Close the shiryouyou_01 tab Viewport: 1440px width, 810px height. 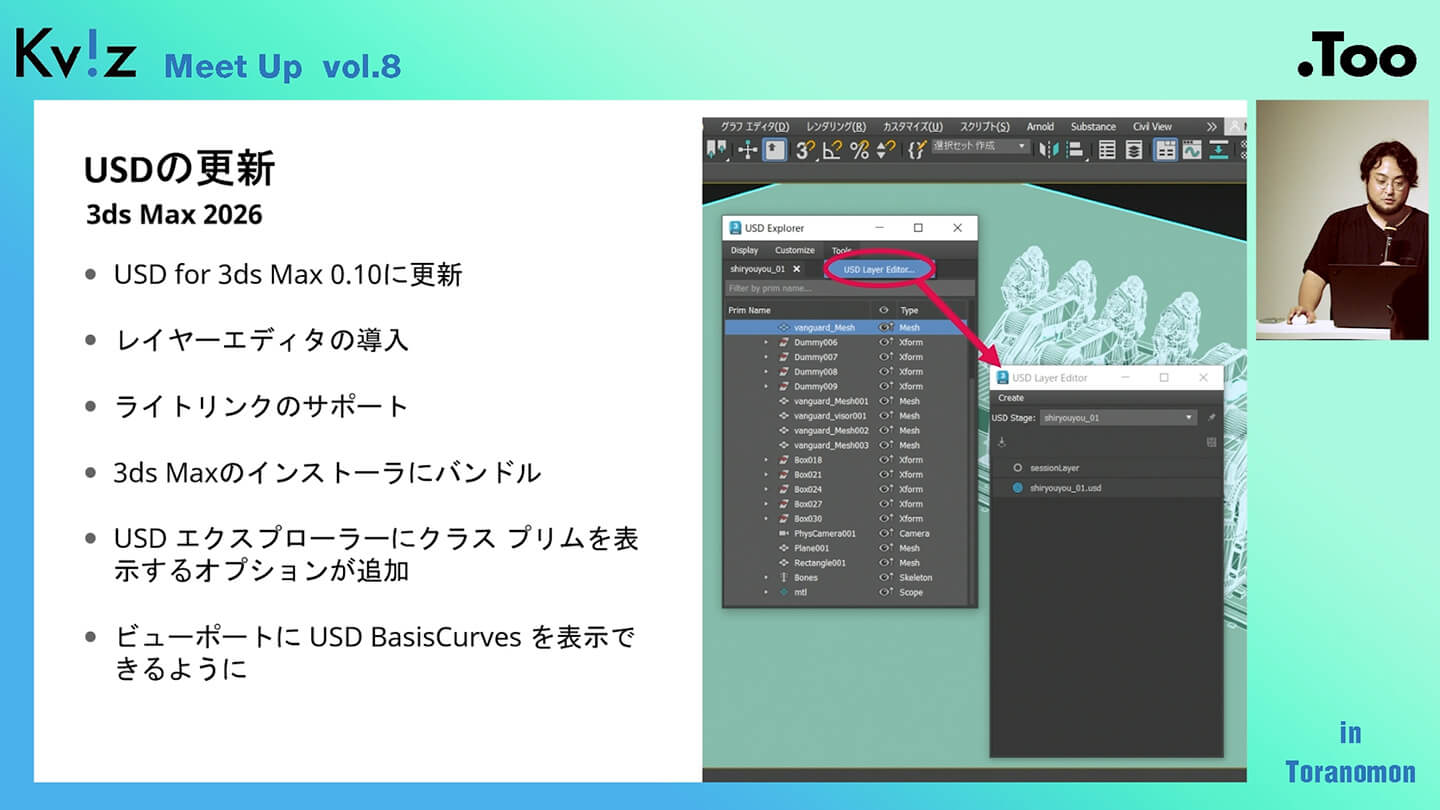point(796,269)
